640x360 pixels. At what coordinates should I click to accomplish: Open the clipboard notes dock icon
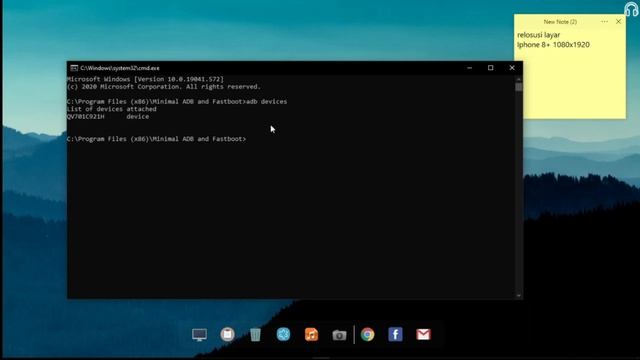coord(227,334)
